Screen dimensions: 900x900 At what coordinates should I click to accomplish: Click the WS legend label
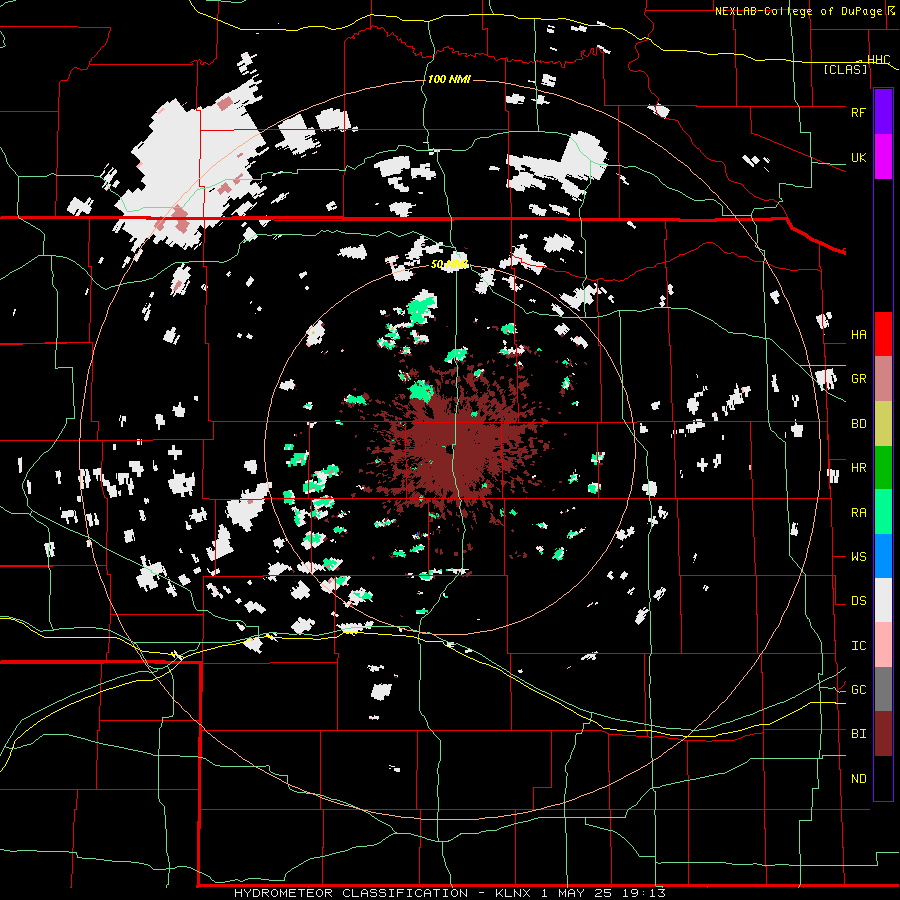point(858,557)
